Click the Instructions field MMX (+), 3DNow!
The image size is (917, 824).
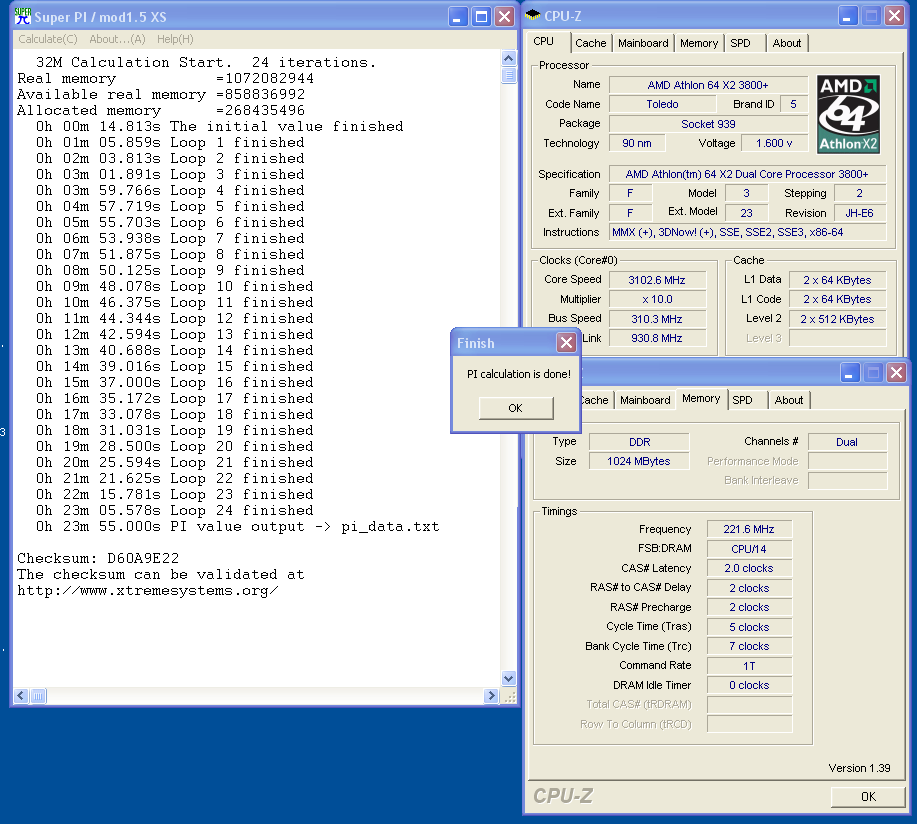(x=748, y=232)
